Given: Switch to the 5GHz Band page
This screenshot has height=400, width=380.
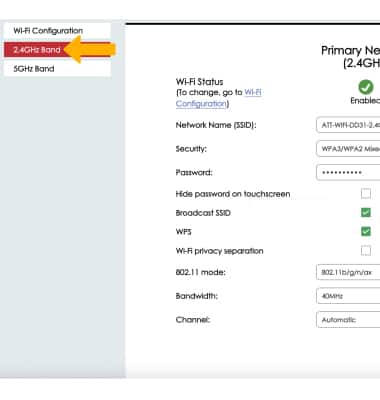Looking at the screenshot, I should click(x=57, y=69).
